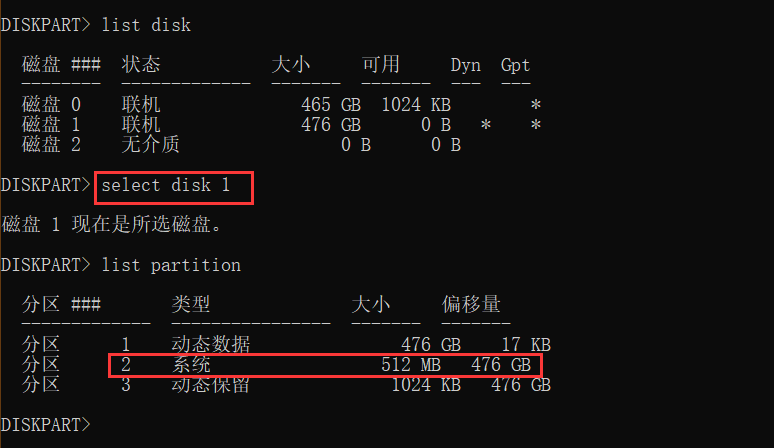Click the Dyn asterisk for disk 1
Viewport: 774px width, 448px height.
[486, 126]
